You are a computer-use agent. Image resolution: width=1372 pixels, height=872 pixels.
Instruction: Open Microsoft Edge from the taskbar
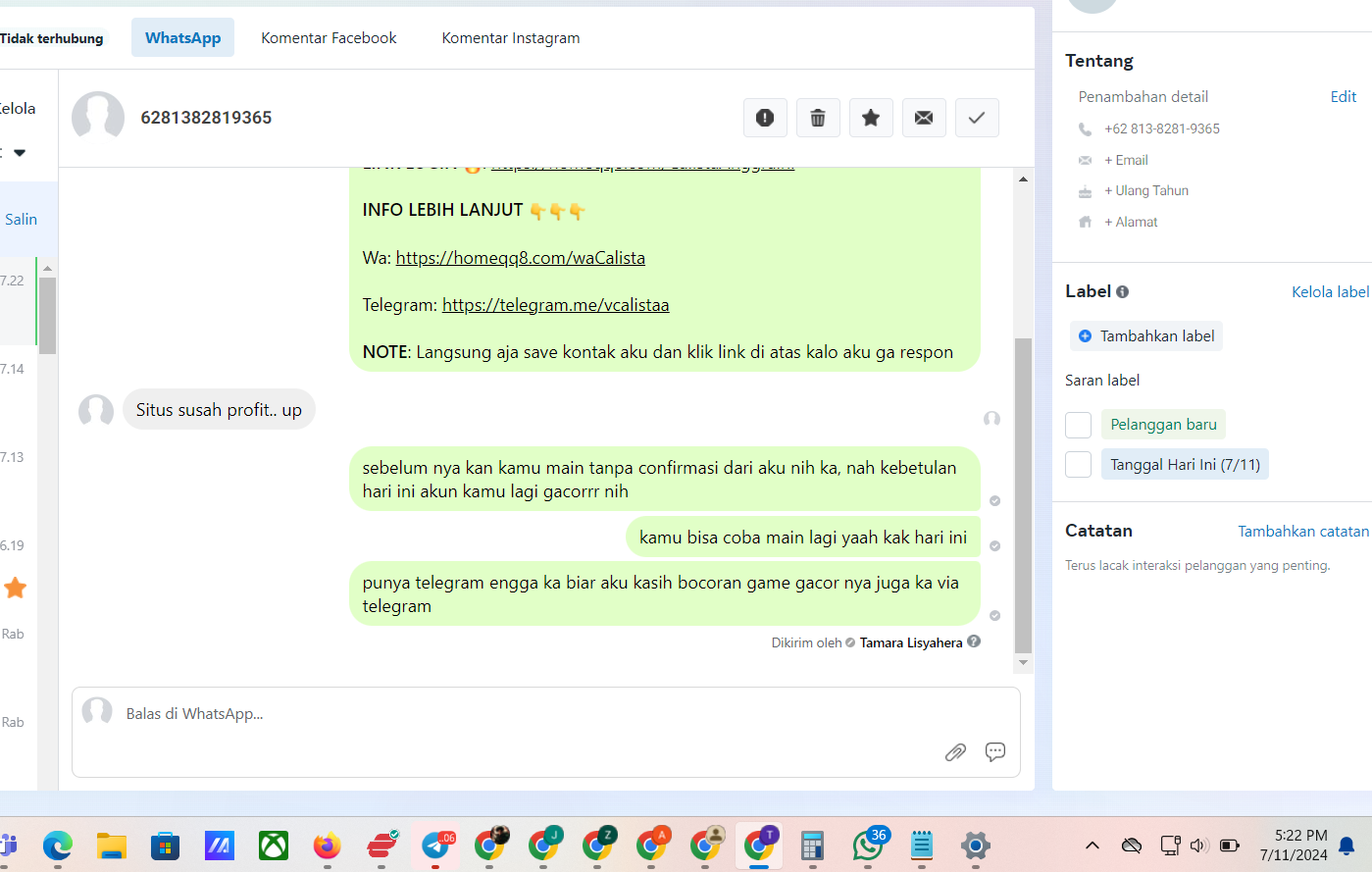tap(58, 846)
